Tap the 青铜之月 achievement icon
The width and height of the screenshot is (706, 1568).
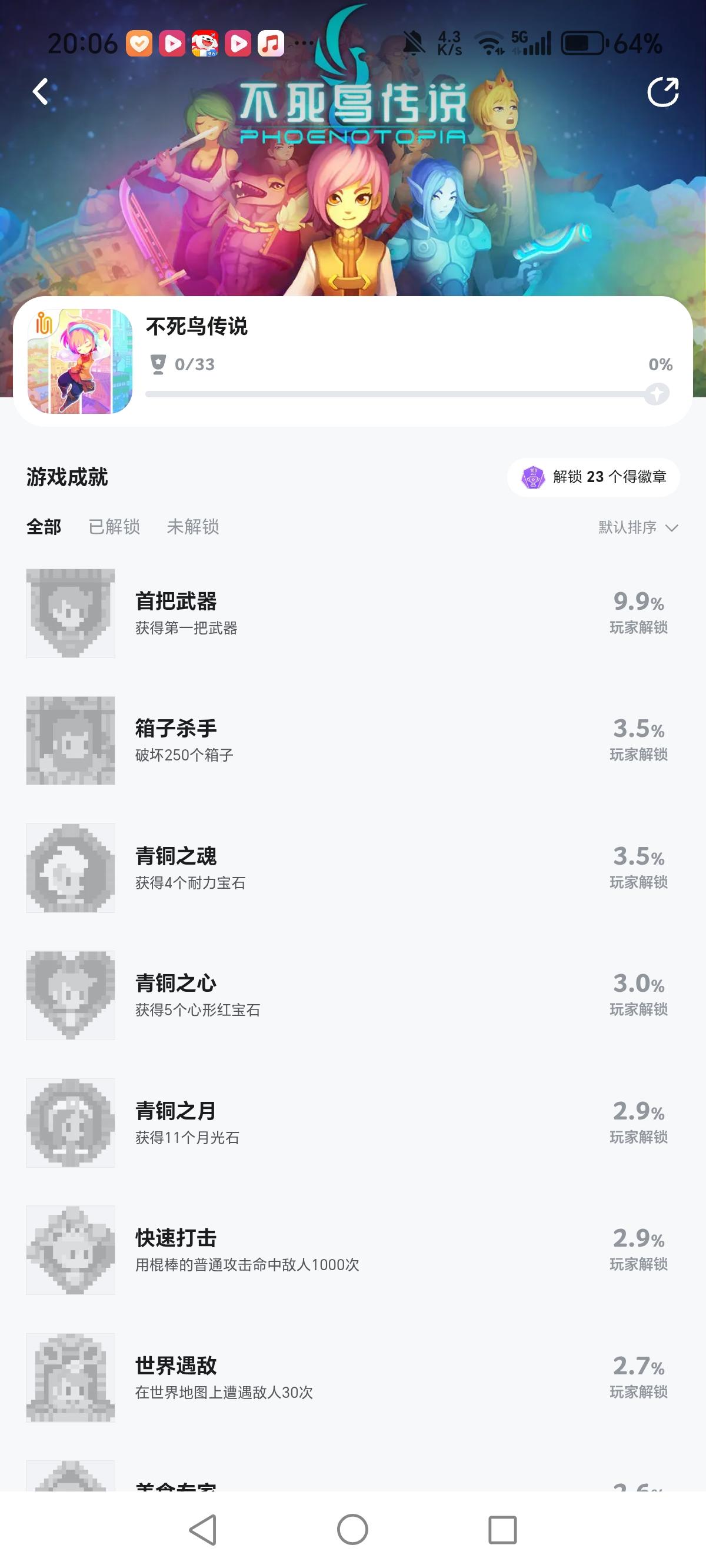tap(71, 1122)
